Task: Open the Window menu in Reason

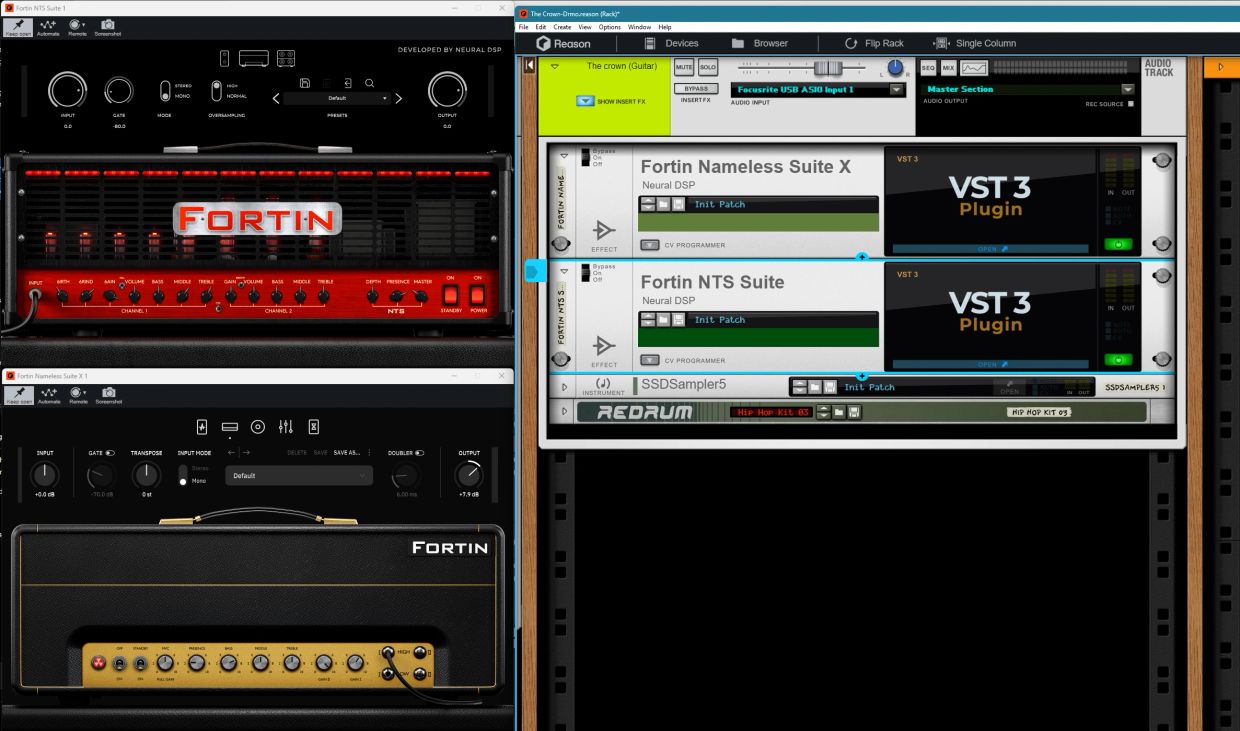Action: 640,27
